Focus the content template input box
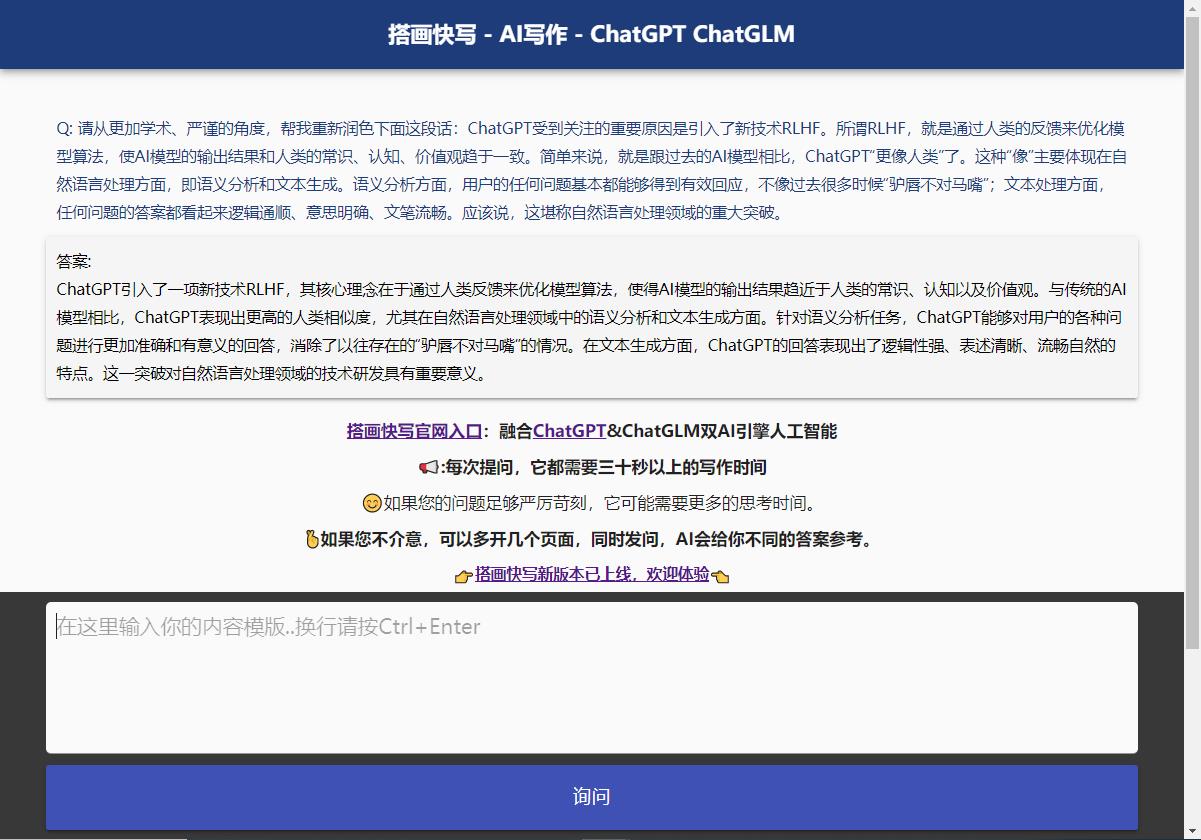The image size is (1201, 840). click(592, 677)
